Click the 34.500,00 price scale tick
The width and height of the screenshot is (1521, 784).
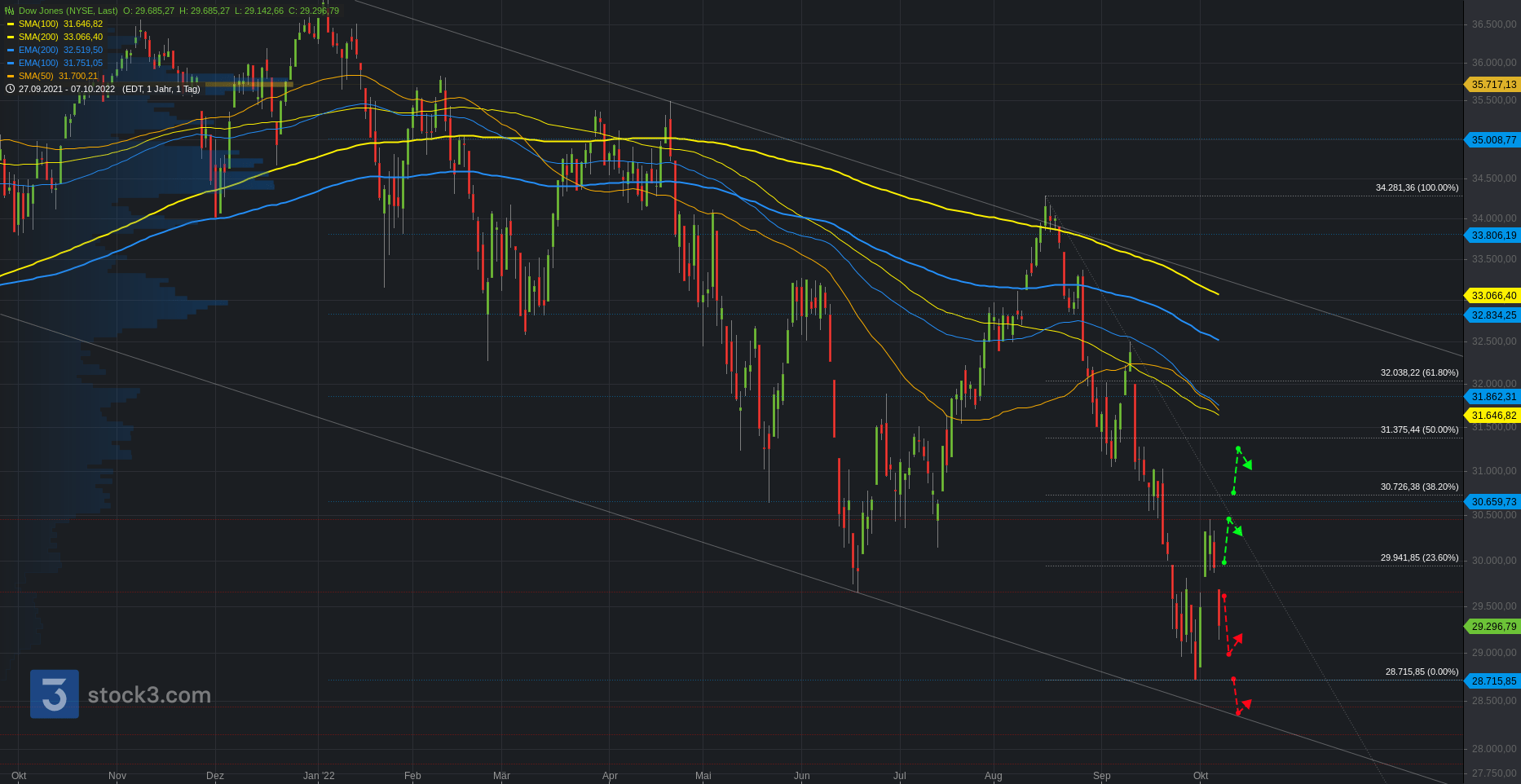(1494, 178)
